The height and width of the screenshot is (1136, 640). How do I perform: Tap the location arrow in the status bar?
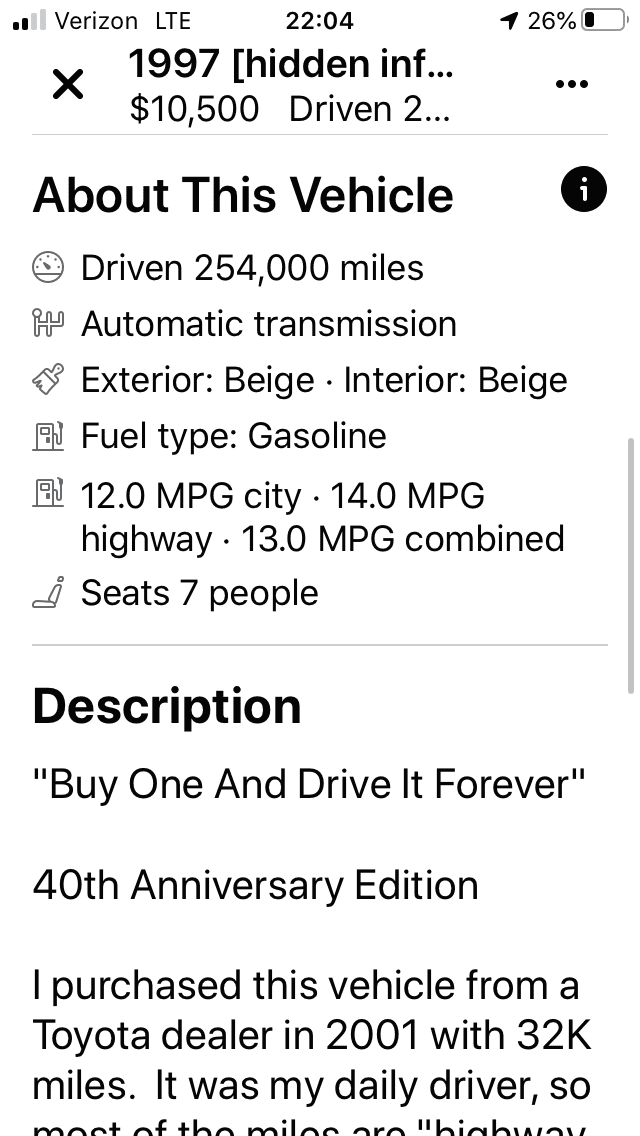(x=510, y=20)
